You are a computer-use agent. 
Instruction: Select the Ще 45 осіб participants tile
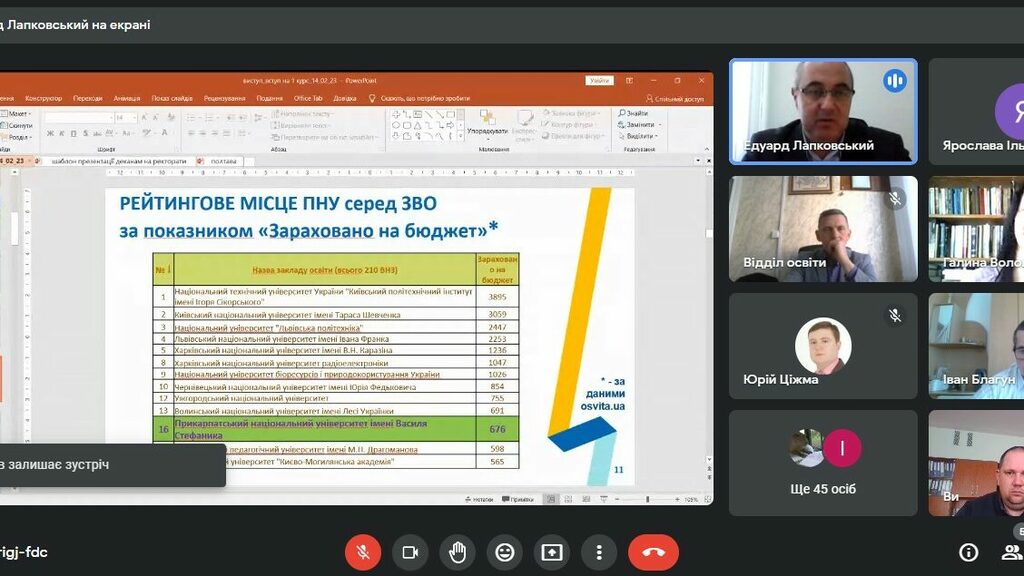point(823,461)
